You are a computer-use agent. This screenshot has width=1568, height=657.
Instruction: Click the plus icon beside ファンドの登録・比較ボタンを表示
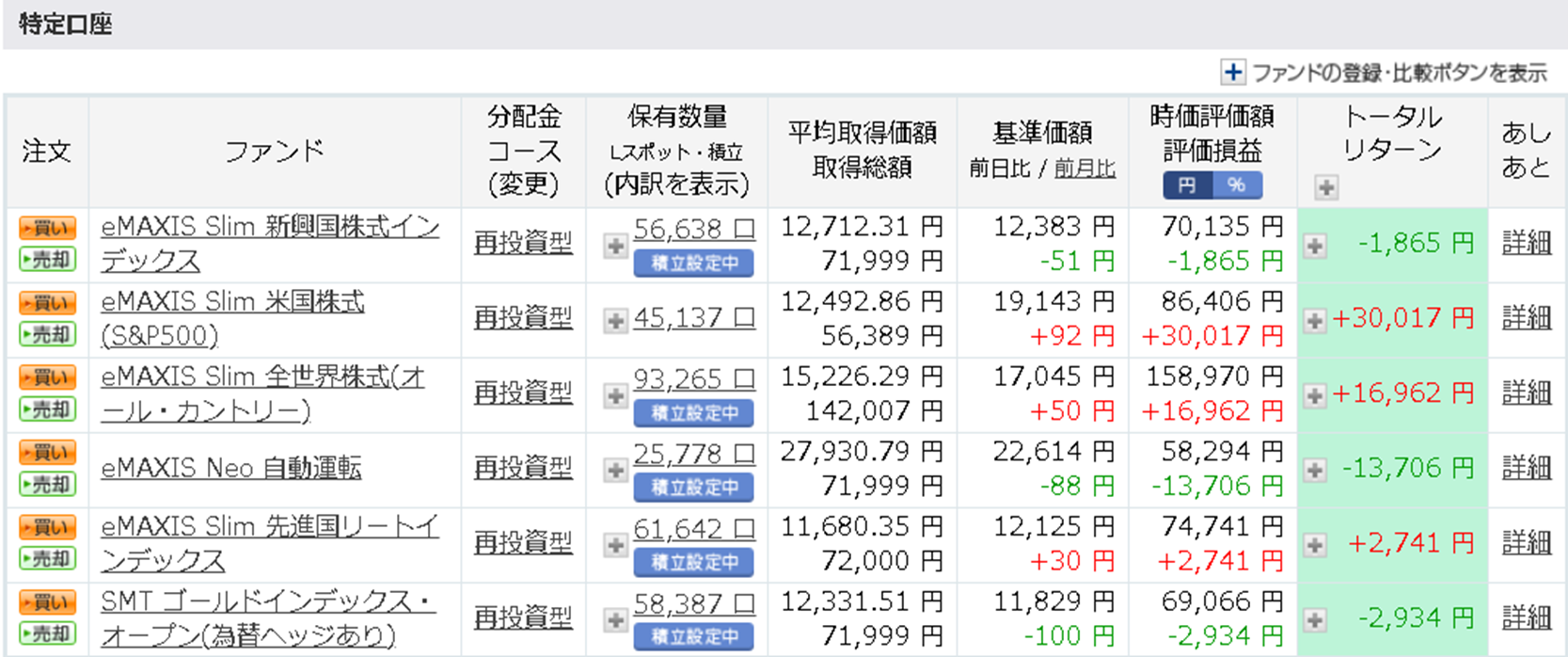tap(1232, 72)
